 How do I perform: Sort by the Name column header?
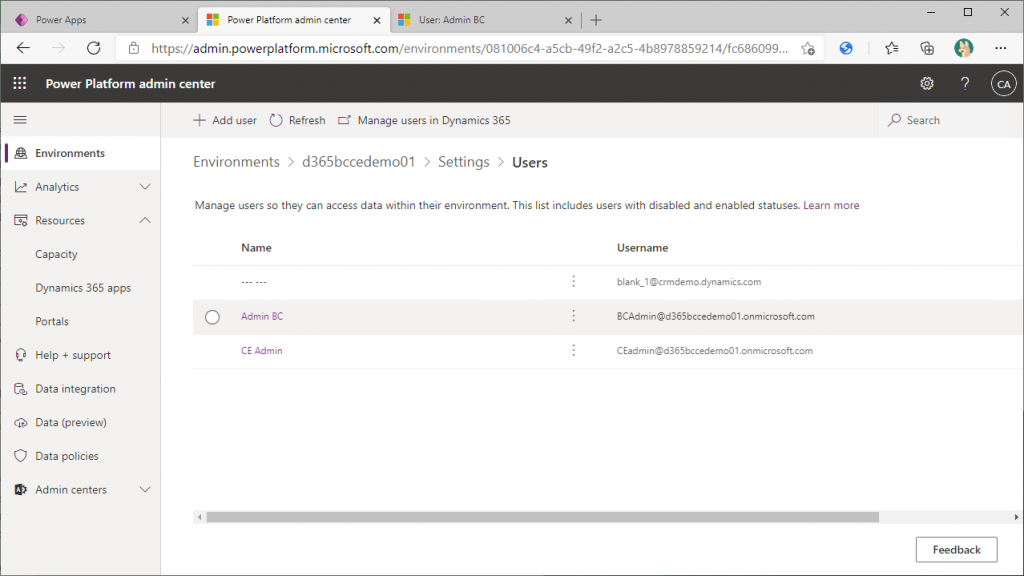[256, 248]
